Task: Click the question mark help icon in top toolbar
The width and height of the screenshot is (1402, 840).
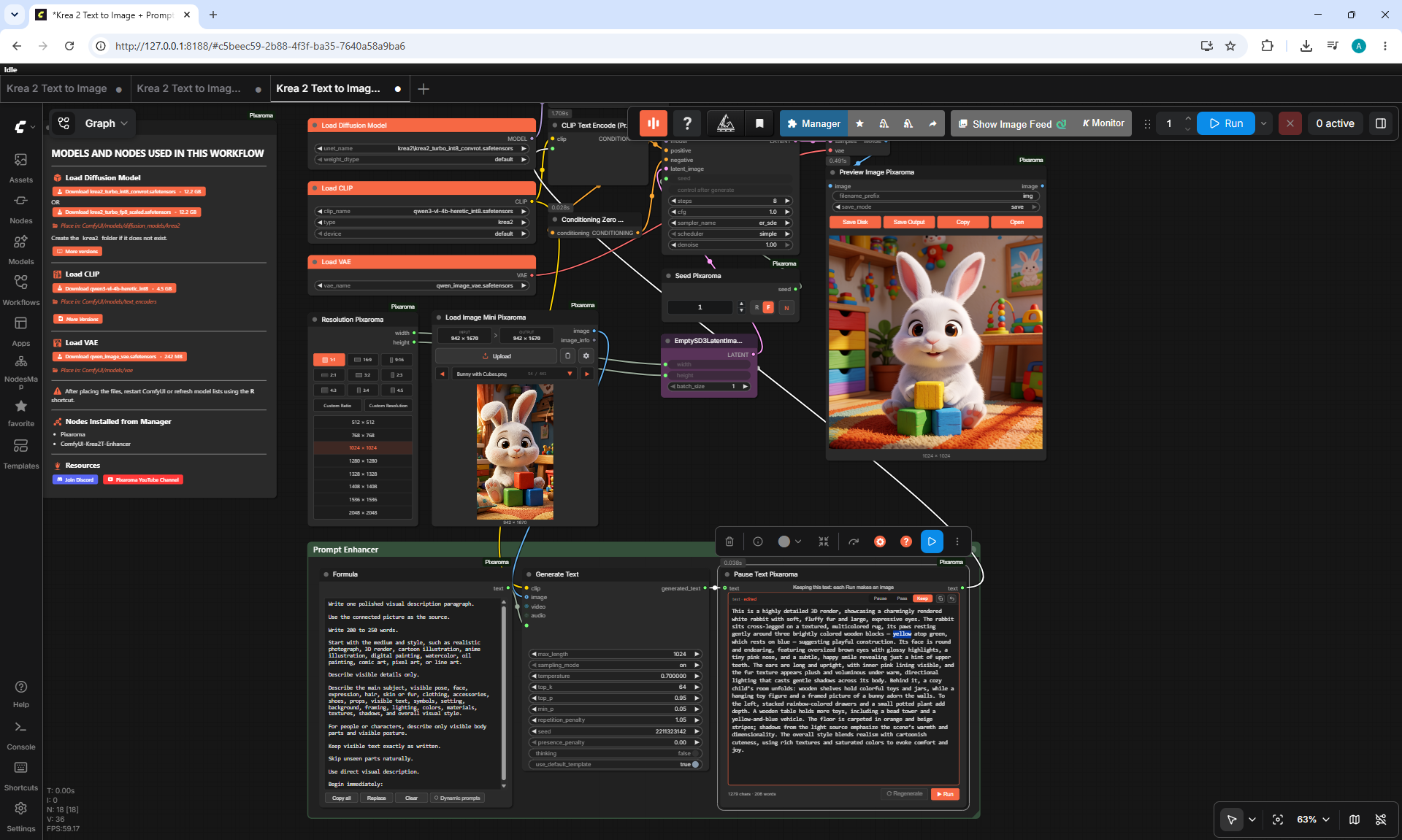Action: click(x=687, y=123)
